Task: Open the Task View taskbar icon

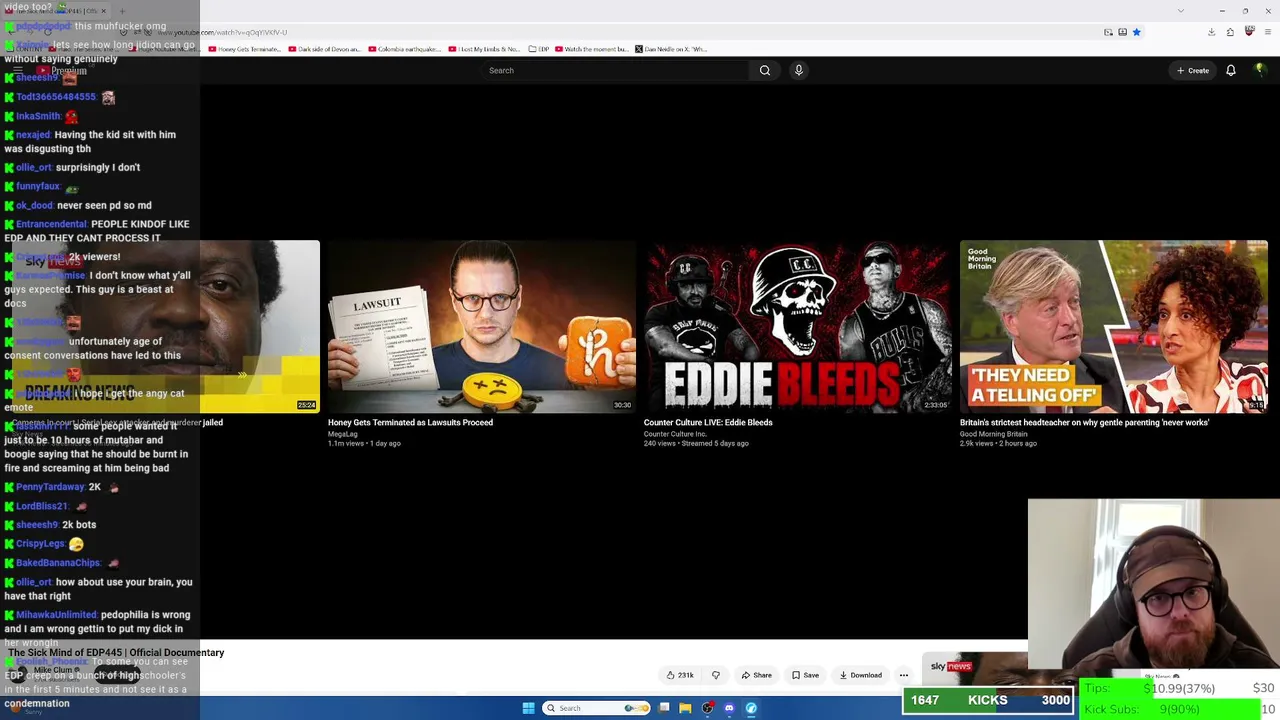Action: (x=663, y=708)
